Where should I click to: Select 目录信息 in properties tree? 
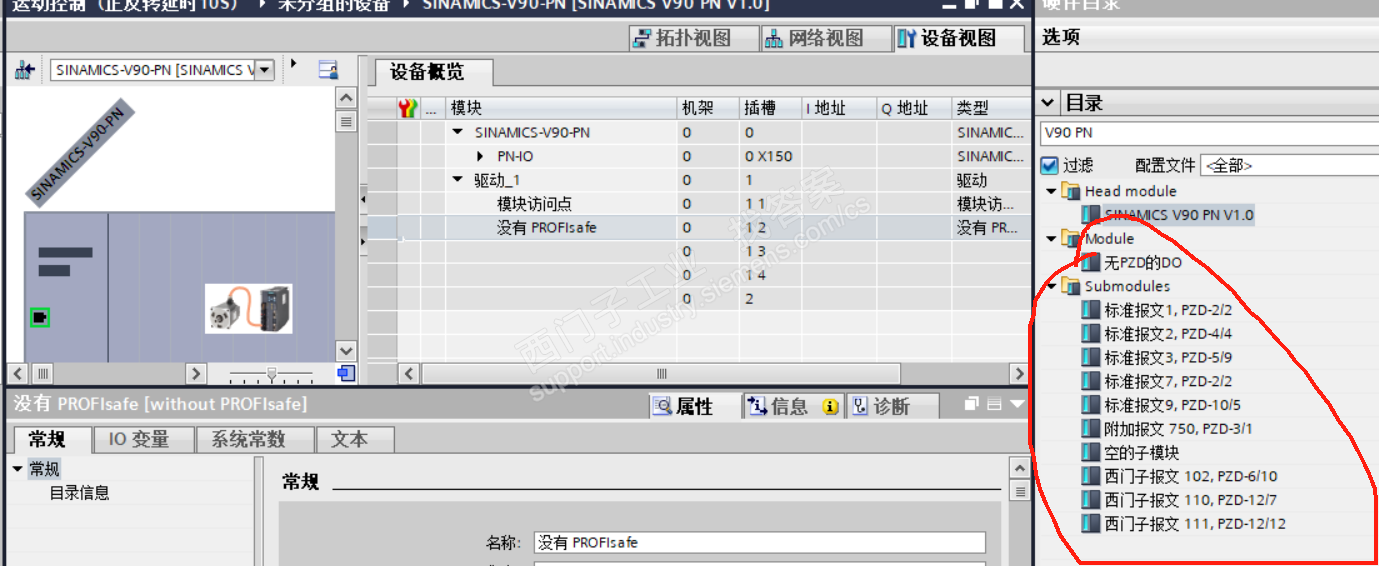pos(80,493)
